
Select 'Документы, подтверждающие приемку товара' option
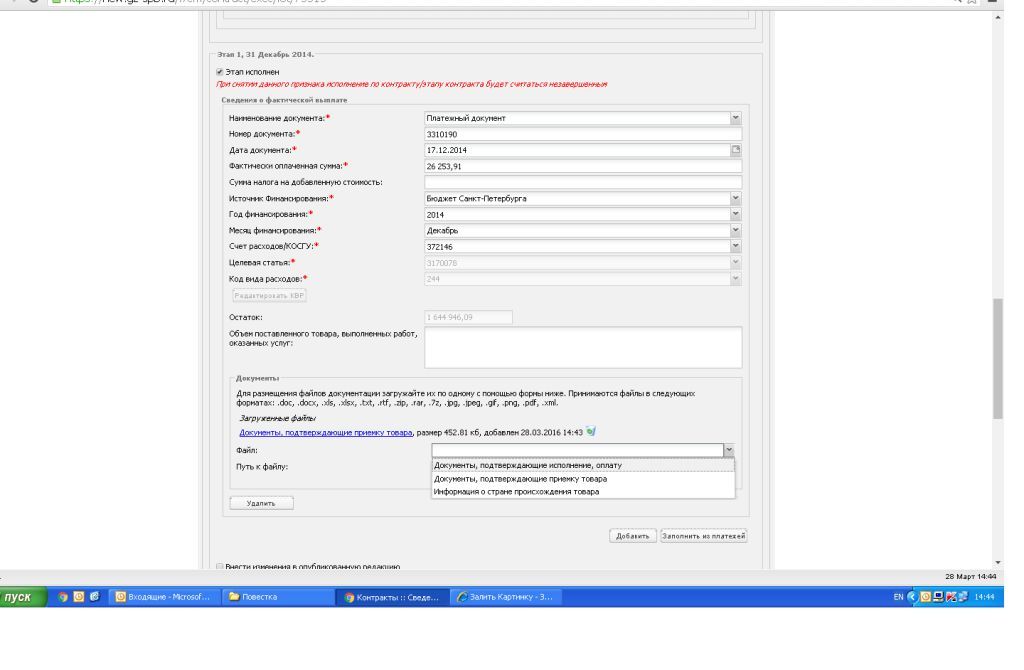point(583,479)
